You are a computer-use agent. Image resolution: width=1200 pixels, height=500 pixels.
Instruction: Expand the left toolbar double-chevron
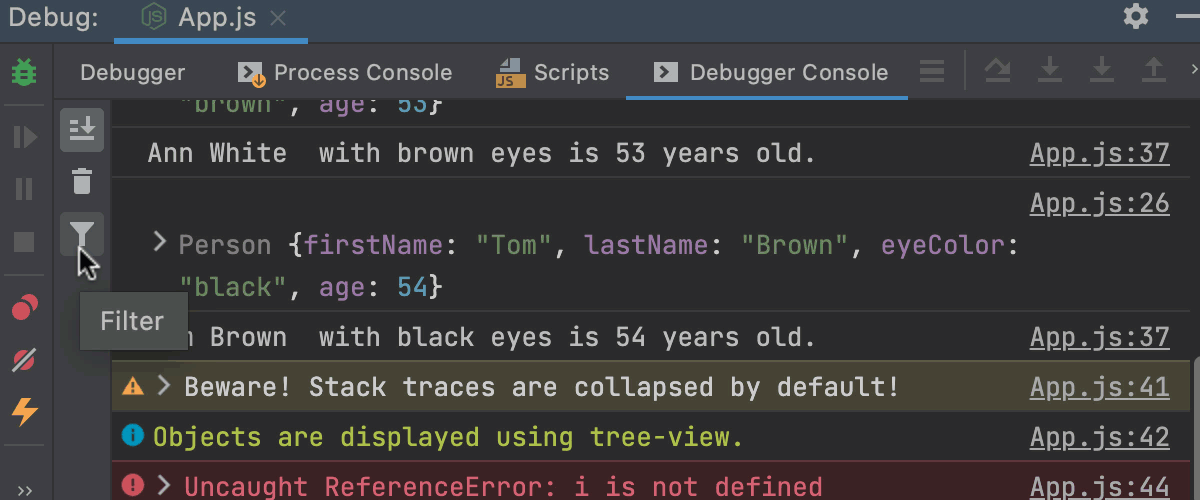[24, 490]
